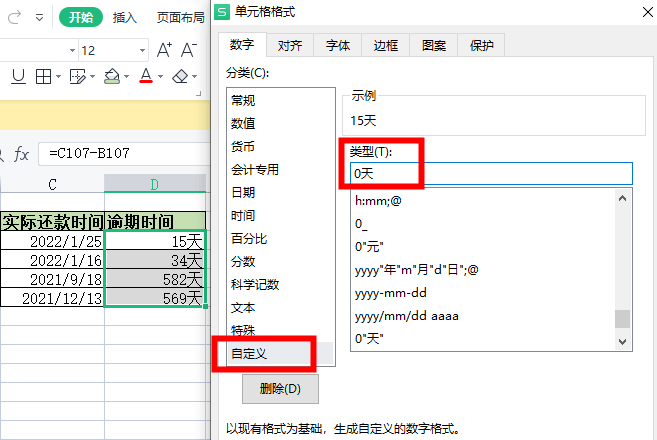Select 科学记数 category

(x=280, y=285)
